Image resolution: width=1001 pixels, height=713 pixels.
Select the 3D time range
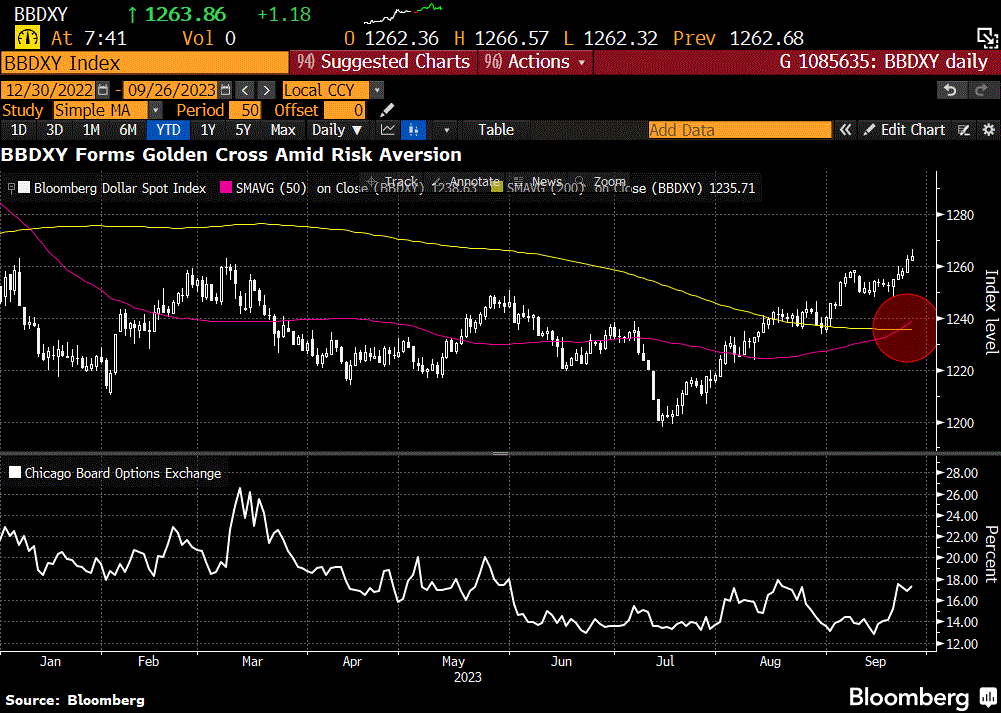[55, 130]
